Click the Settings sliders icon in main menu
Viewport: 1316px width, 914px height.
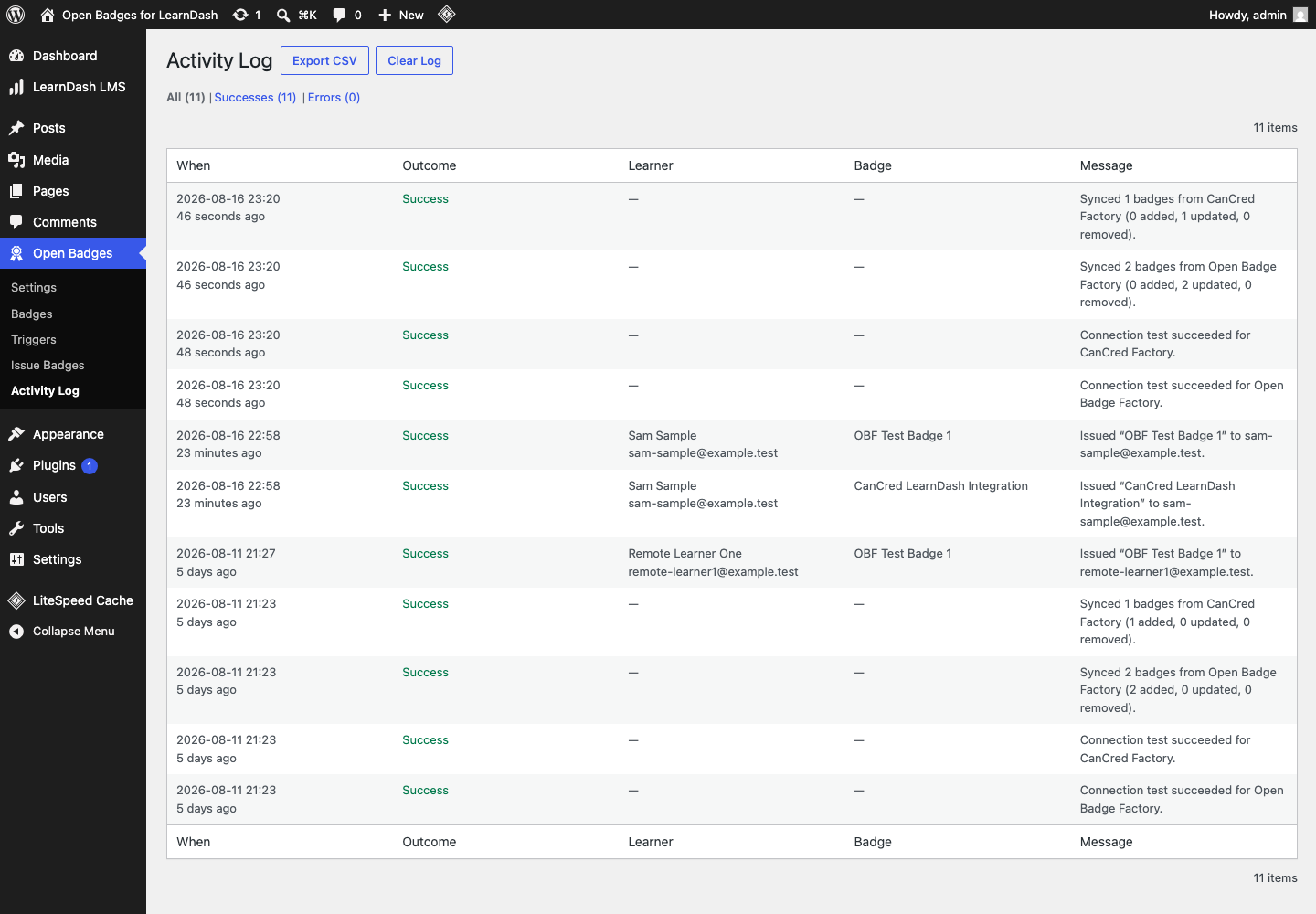click(x=16, y=559)
